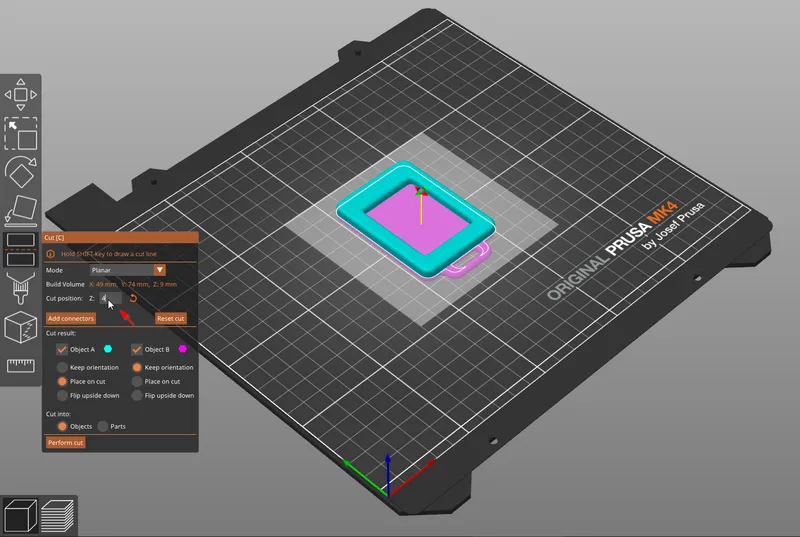Open the Paint-on supports tool

pyautogui.click(x=20, y=288)
